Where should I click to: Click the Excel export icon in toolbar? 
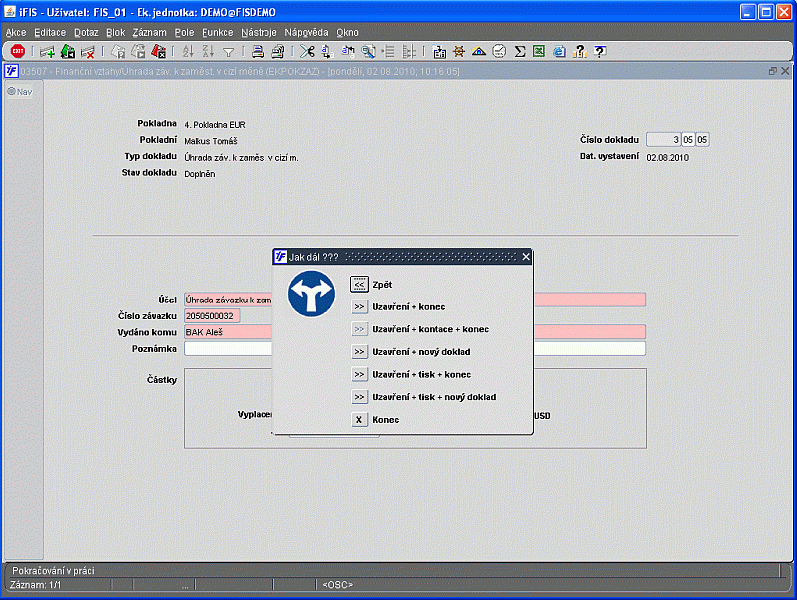539,51
